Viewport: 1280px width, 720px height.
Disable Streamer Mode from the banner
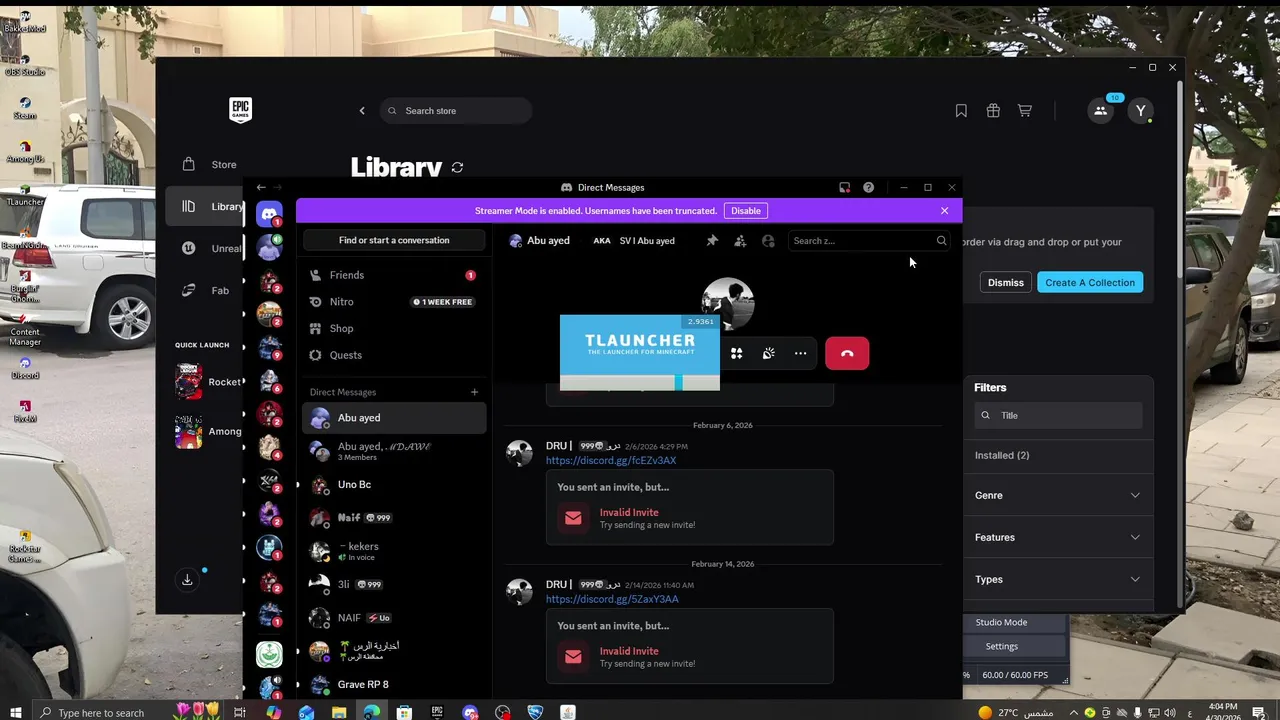(746, 211)
